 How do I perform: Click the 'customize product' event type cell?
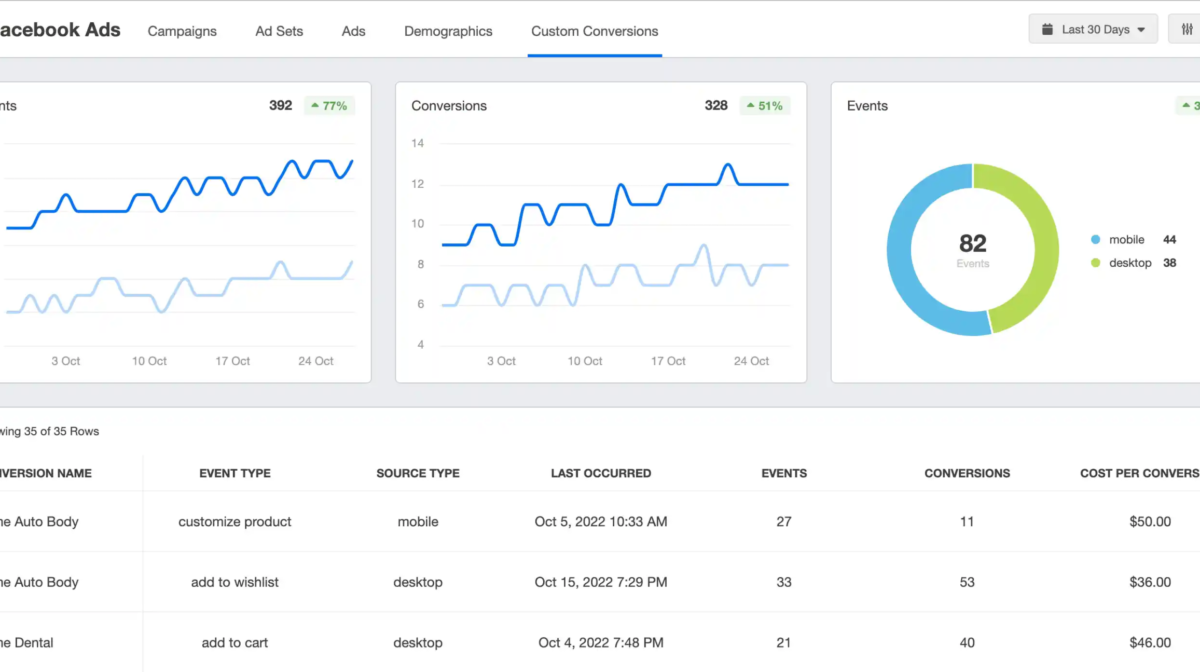(235, 521)
